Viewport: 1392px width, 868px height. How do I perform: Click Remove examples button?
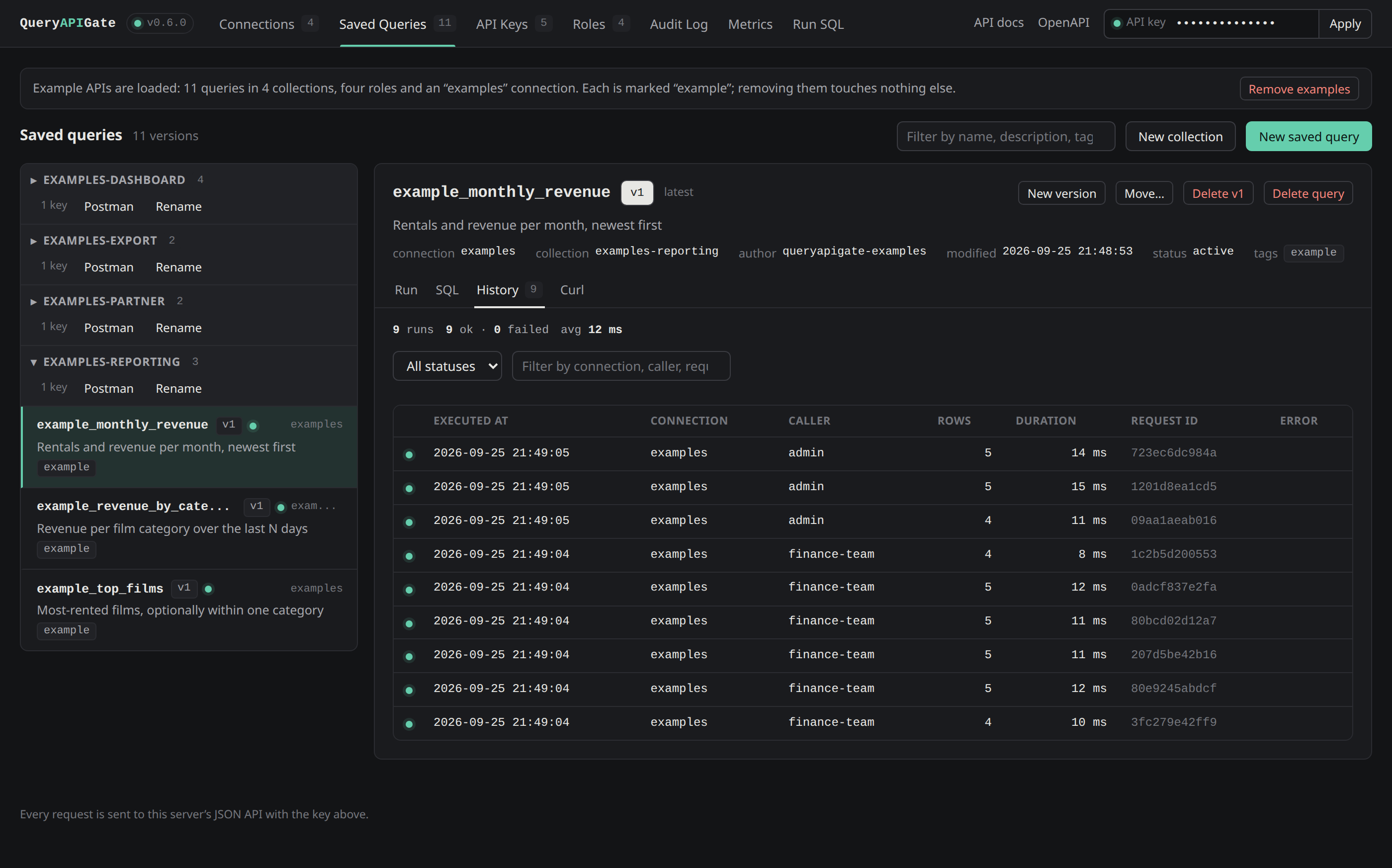click(x=1299, y=89)
